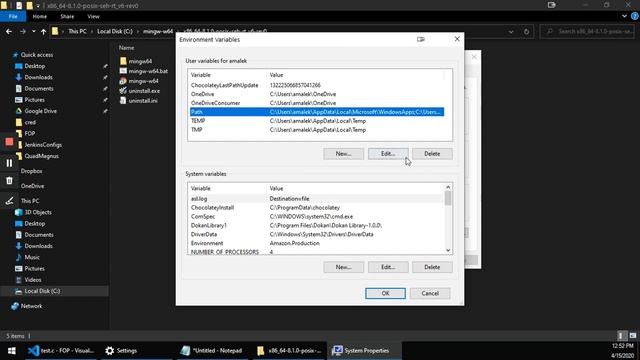640x360 pixels.
Task: Click Edit under system variables
Action: [388, 267]
